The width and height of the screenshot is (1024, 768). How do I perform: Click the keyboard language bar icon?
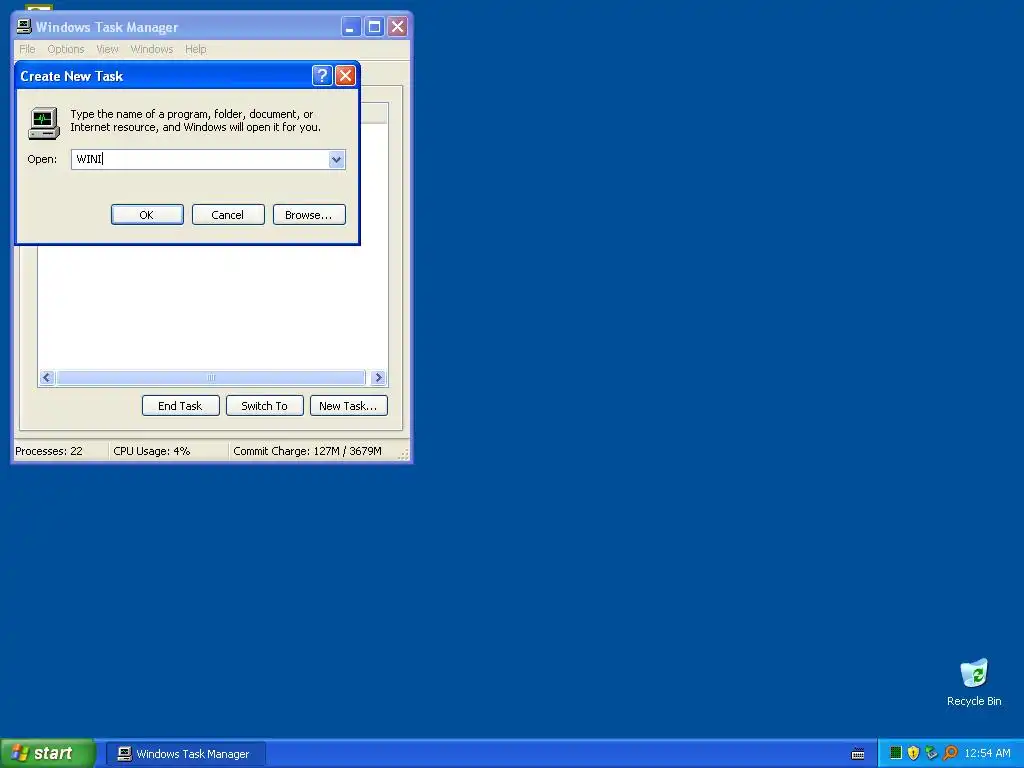coord(858,754)
